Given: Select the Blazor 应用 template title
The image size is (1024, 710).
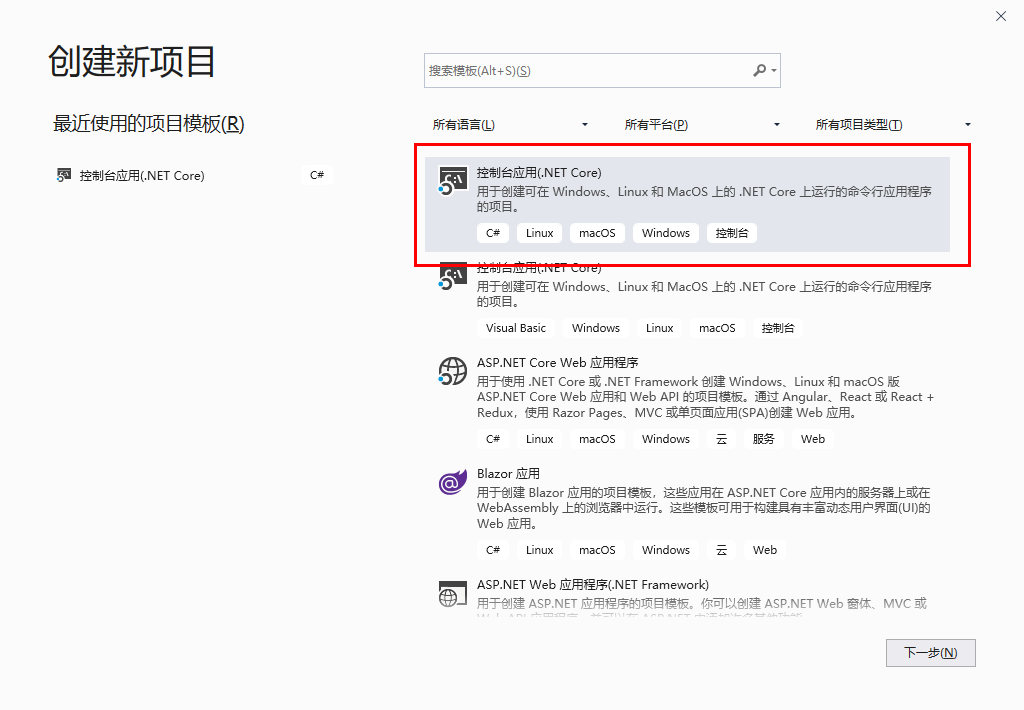Looking at the screenshot, I should 508,474.
